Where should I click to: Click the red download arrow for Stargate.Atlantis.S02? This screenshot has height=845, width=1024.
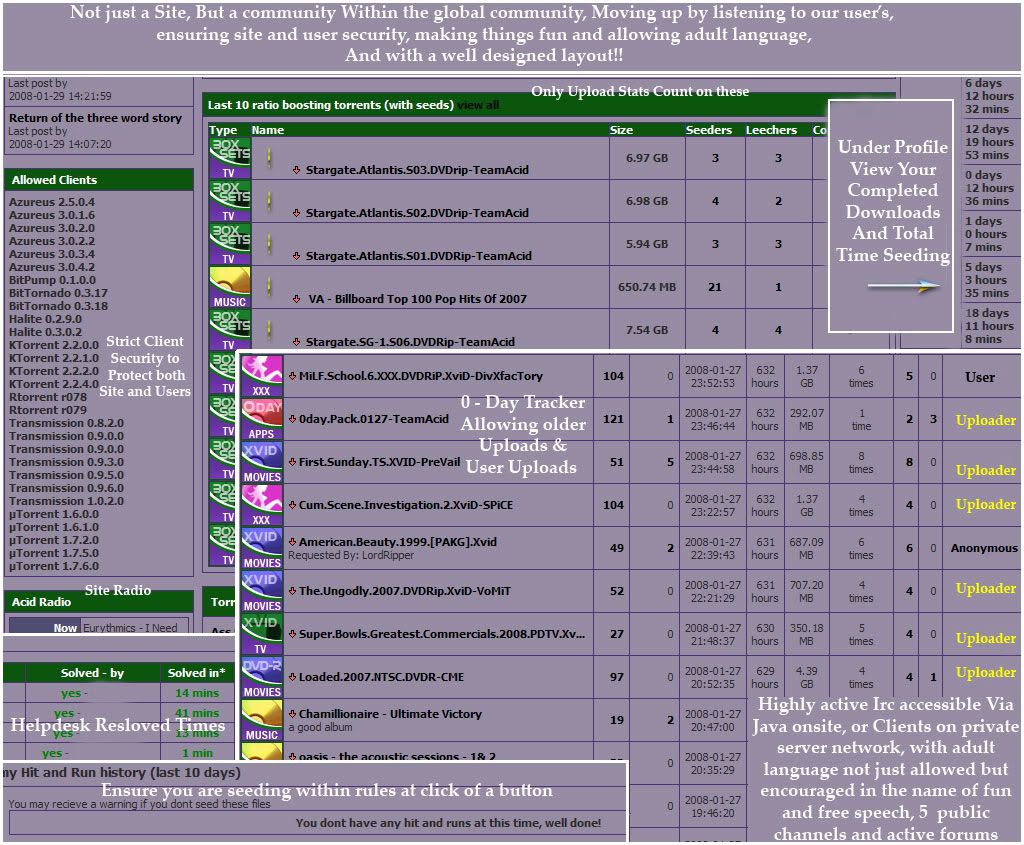(x=296, y=213)
